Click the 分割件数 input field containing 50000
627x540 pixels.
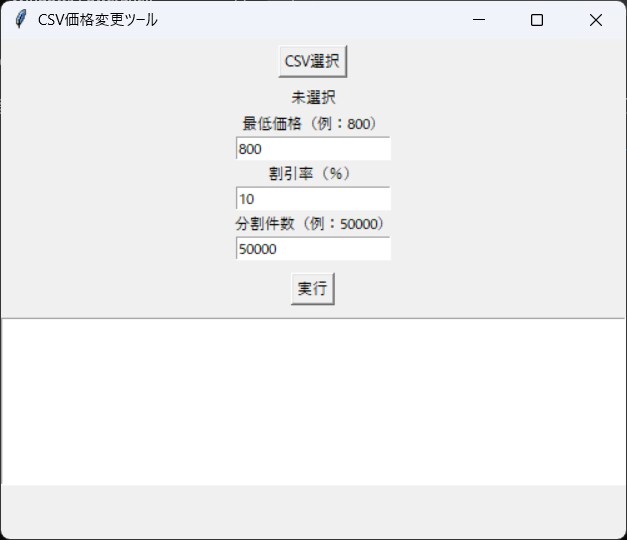(x=313, y=248)
